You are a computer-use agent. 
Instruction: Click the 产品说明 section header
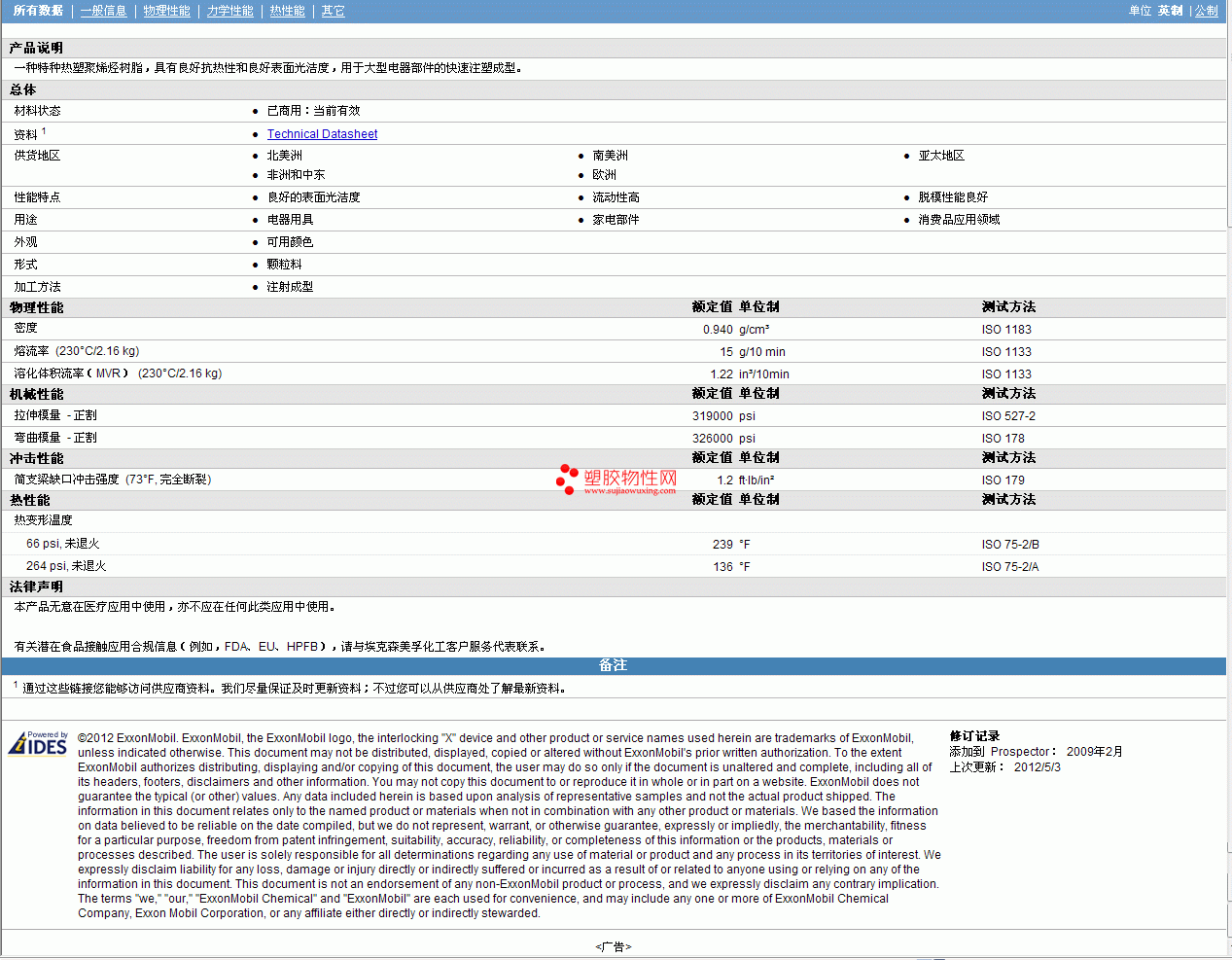coord(36,48)
